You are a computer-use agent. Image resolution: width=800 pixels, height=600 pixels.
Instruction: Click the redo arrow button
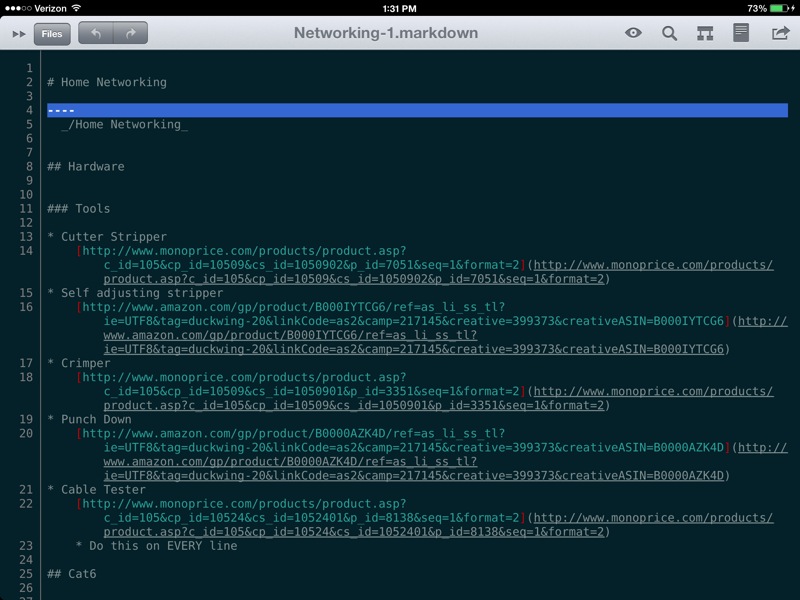click(x=130, y=33)
